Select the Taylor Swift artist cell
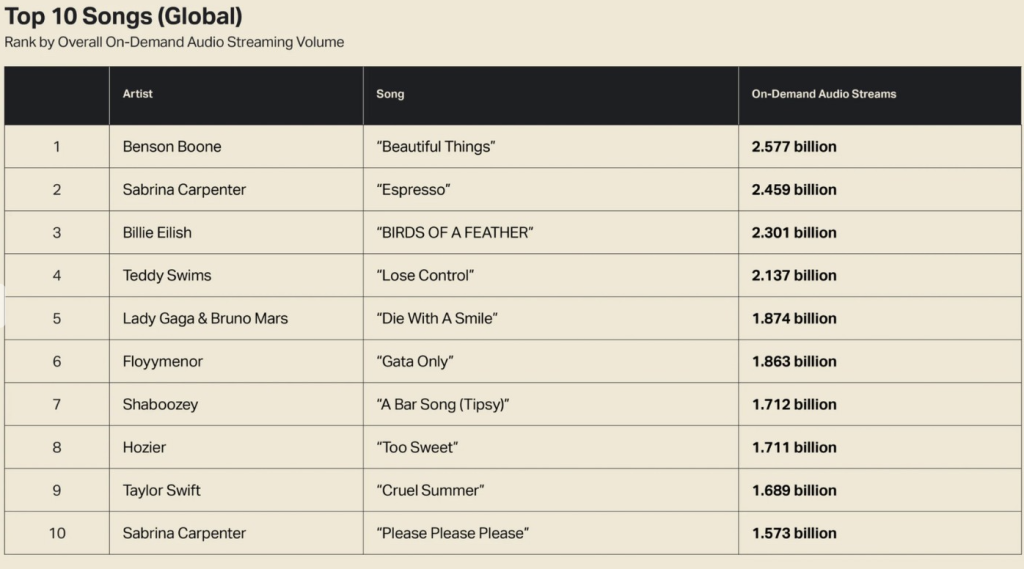The height and width of the screenshot is (569, 1024). pyautogui.click(x=162, y=491)
